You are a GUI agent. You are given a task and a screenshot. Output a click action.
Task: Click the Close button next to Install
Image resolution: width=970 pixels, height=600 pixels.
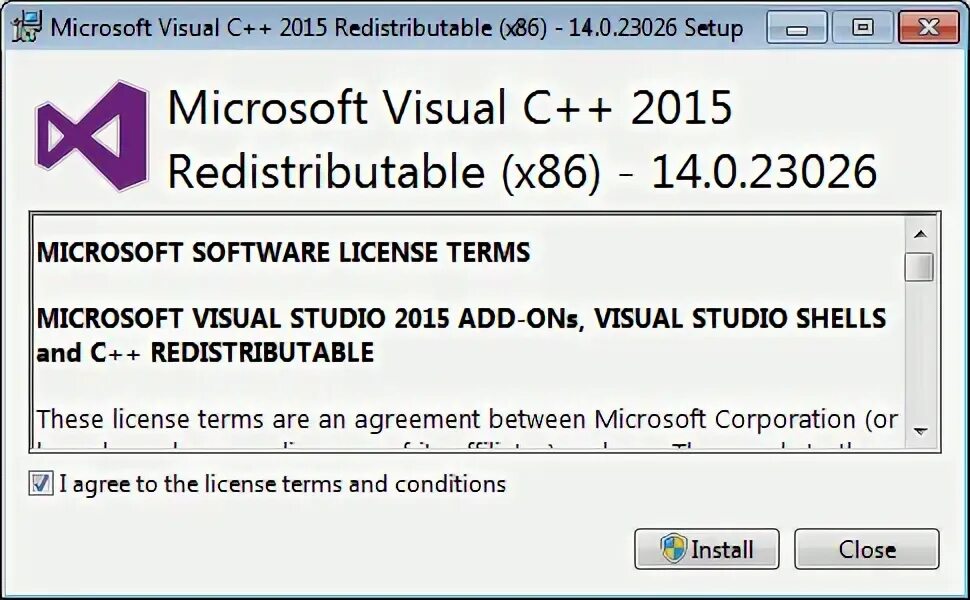(867, 549)
